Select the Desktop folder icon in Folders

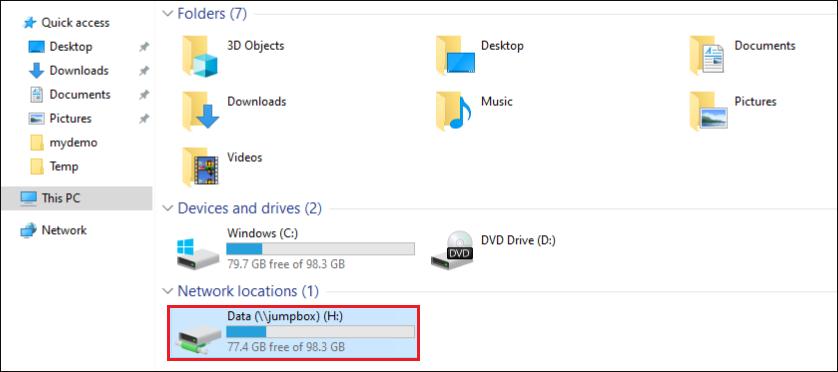tap(455, 55)
